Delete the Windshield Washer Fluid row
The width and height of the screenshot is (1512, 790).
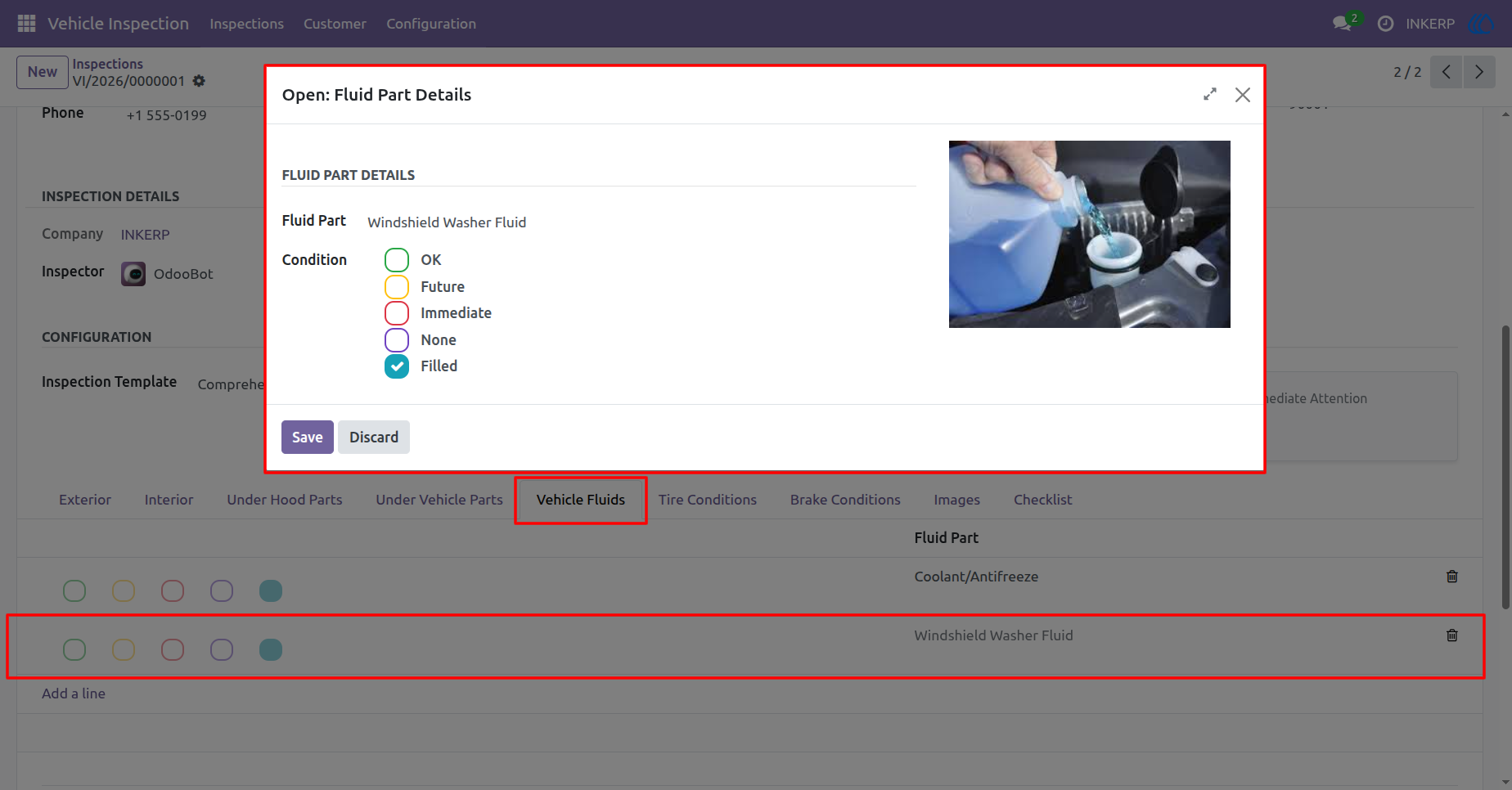tap(1452, 635)
